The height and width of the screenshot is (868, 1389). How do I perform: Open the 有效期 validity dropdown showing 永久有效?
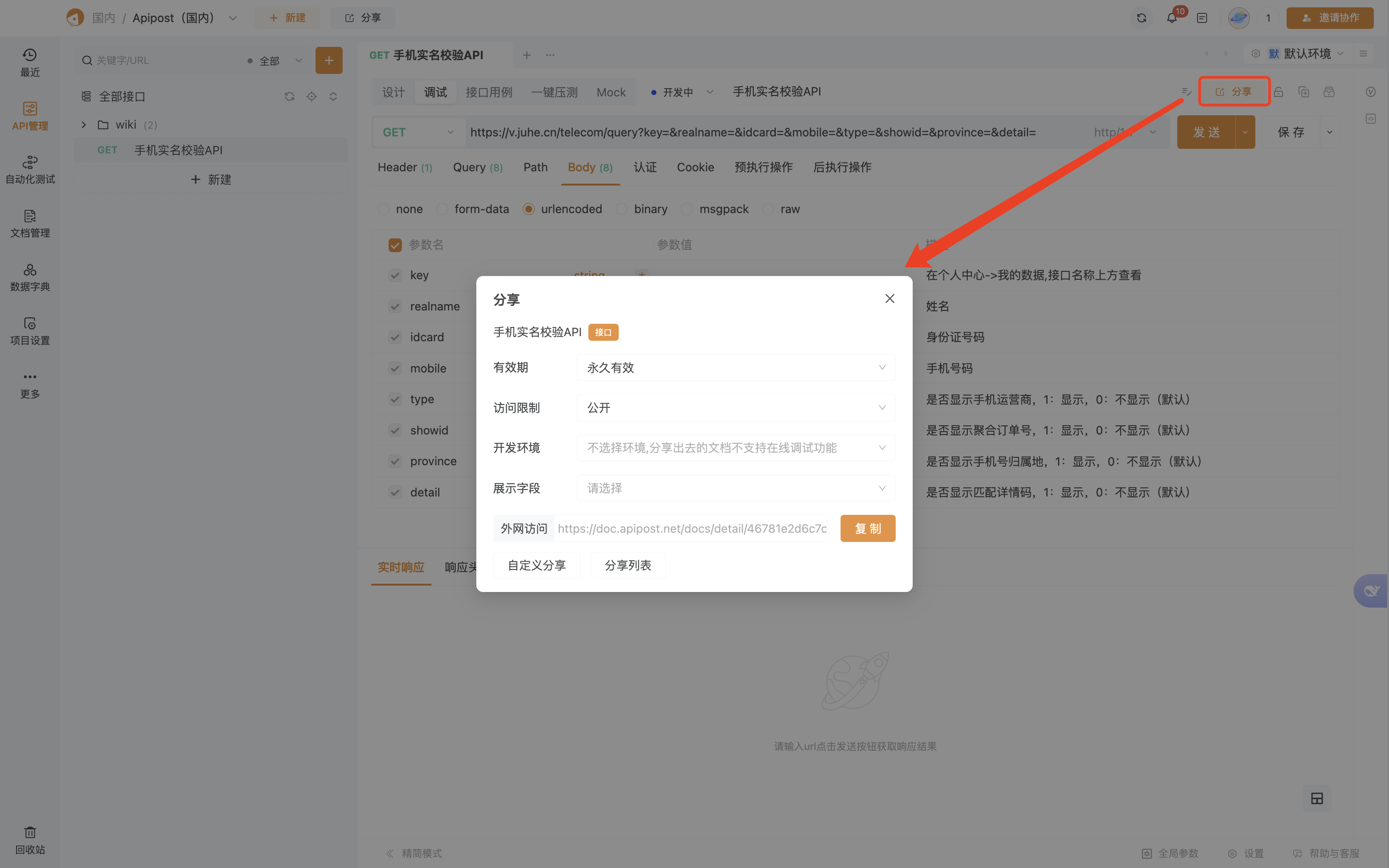coord(735,367)
